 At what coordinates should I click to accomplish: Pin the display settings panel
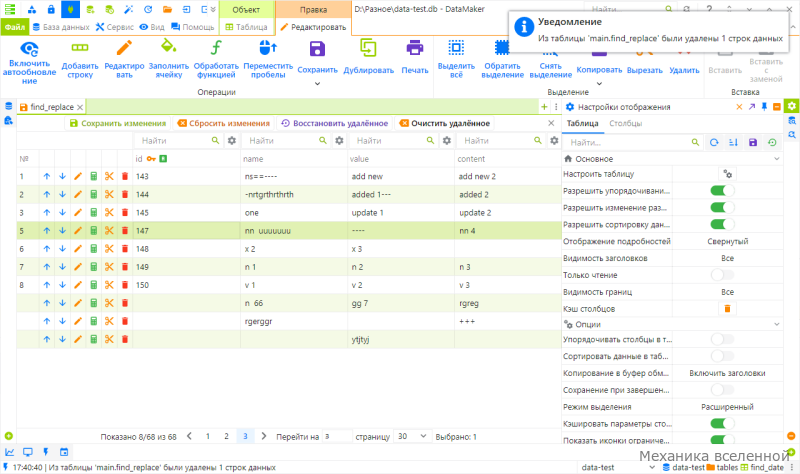tap(764, 107)
